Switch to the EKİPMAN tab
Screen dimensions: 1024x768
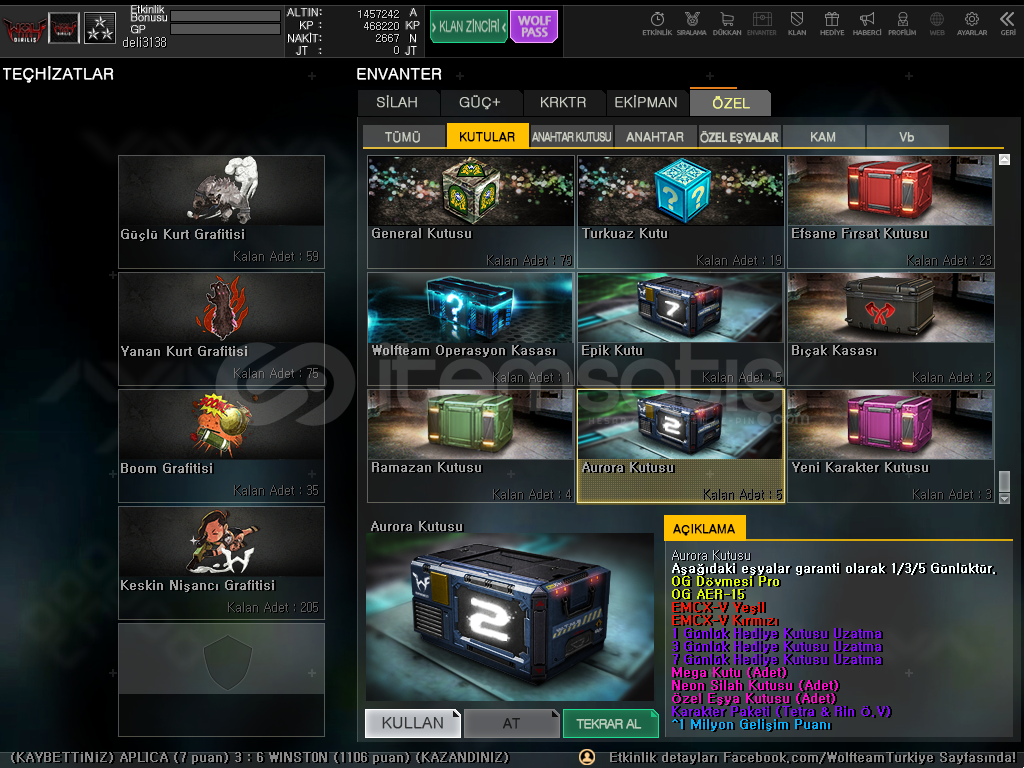(646, 103)
